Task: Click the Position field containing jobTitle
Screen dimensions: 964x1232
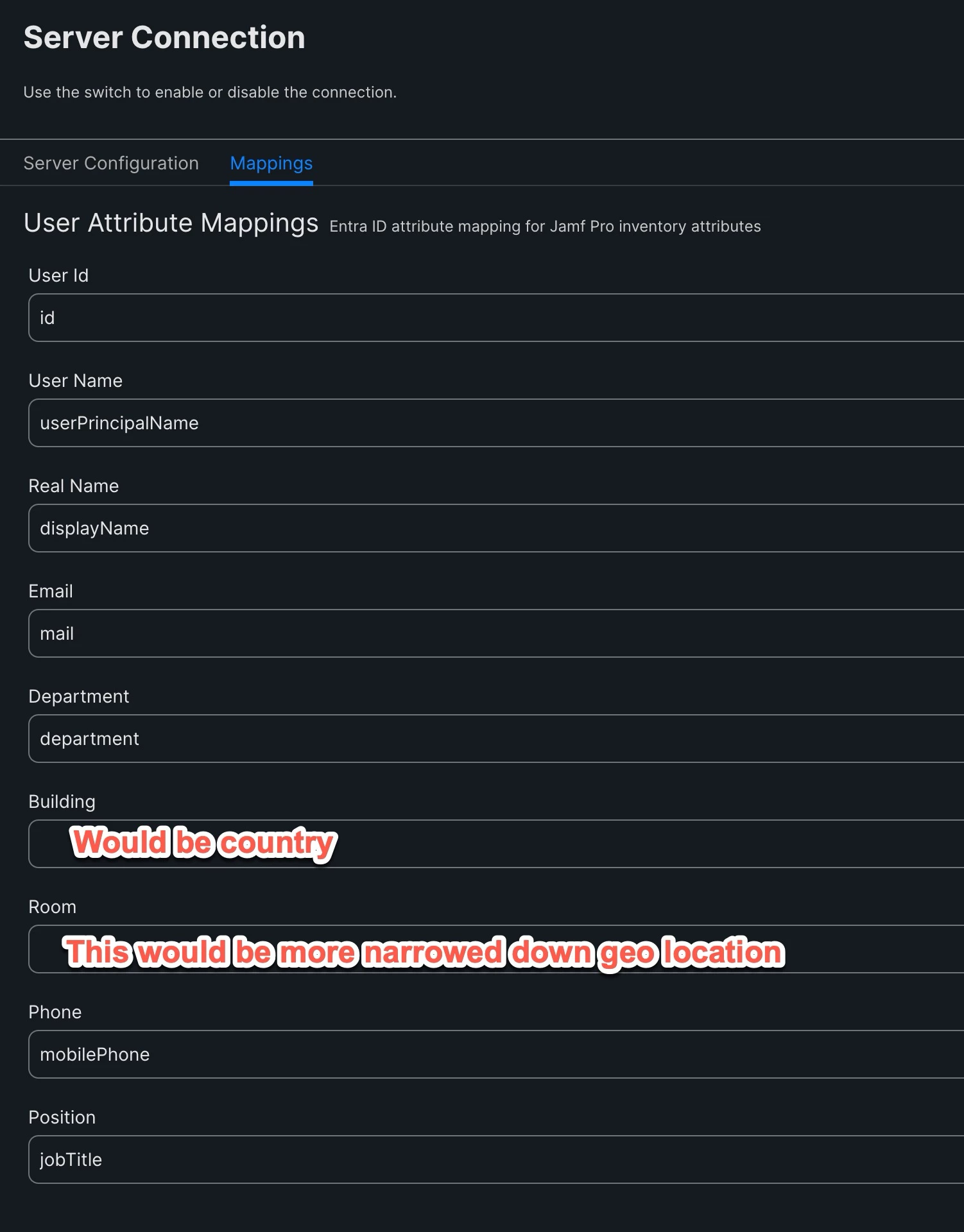Action: tap(496, 1159)
